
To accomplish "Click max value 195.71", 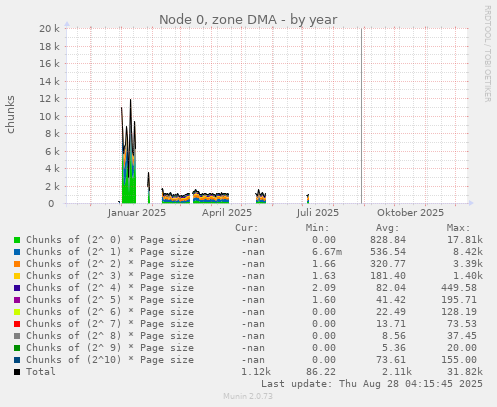I will point(459,300).
